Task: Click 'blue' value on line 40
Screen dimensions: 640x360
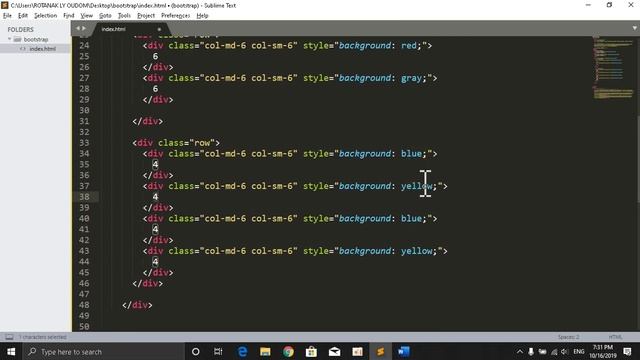Action: coord(411,218)
